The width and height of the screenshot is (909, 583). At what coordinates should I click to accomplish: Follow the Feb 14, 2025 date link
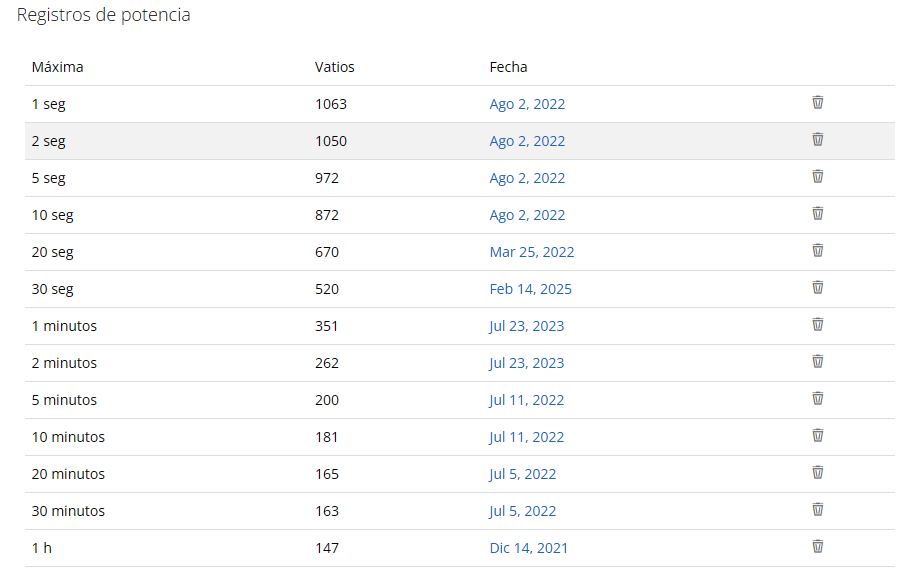(x=530, y=289)
